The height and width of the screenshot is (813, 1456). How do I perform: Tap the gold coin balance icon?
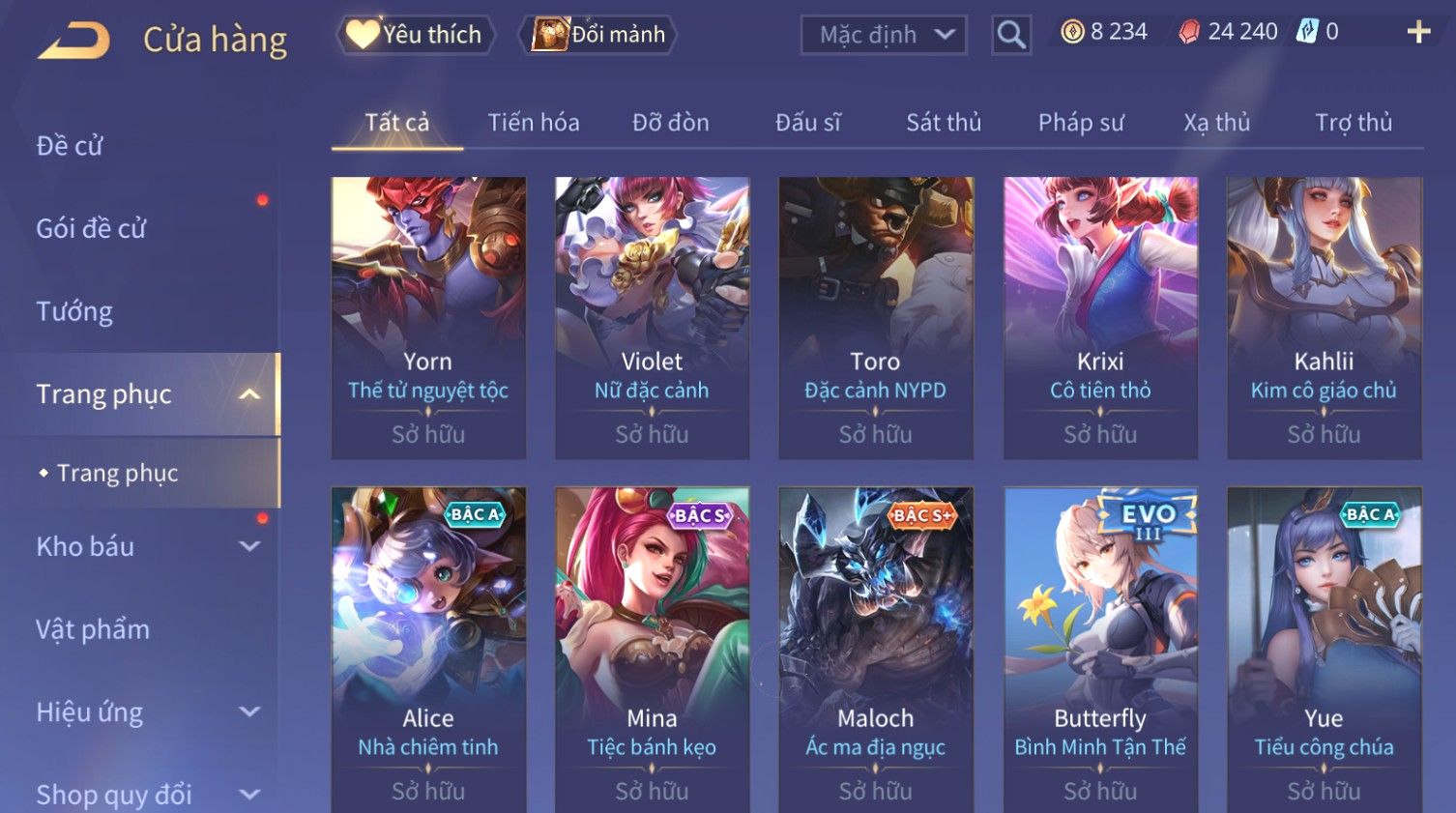1072,32
